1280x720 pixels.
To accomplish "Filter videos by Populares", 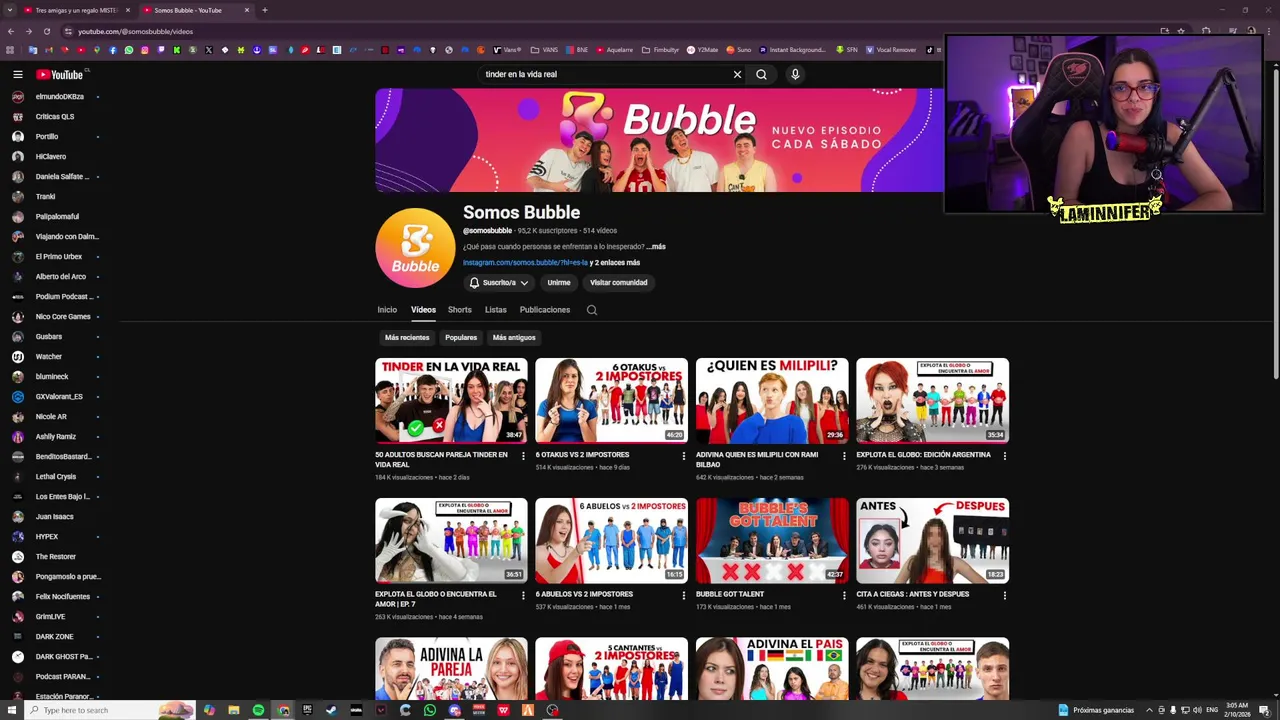I will click(x=461, y=338).
